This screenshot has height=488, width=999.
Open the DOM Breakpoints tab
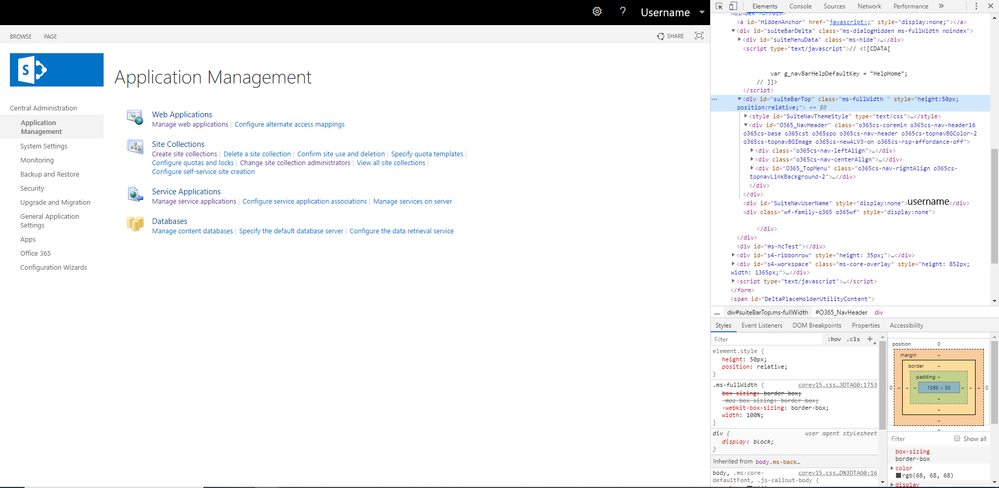pos(817,326)
